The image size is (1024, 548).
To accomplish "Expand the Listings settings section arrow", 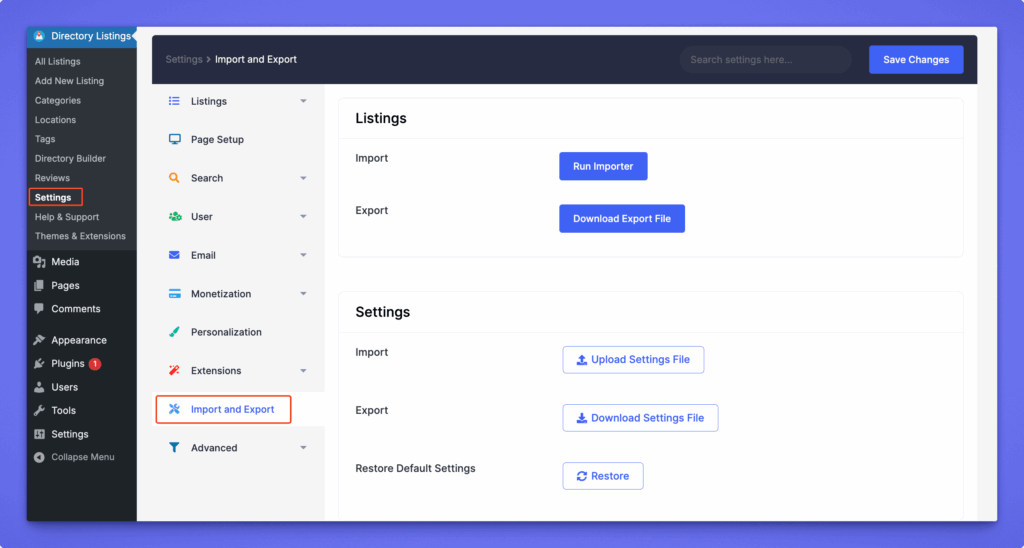I will click(303, 101).
